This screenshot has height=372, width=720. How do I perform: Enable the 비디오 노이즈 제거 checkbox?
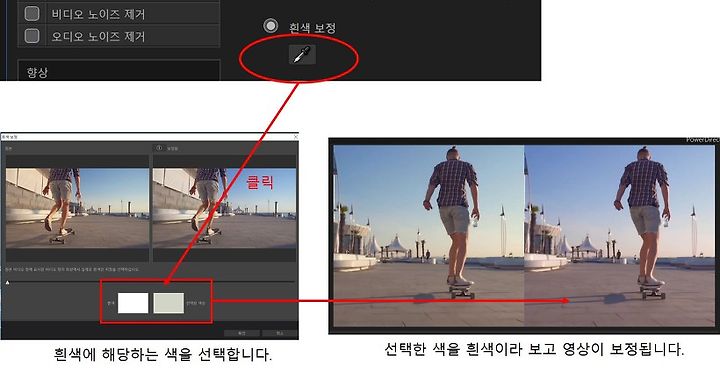[x=32, y=14]
